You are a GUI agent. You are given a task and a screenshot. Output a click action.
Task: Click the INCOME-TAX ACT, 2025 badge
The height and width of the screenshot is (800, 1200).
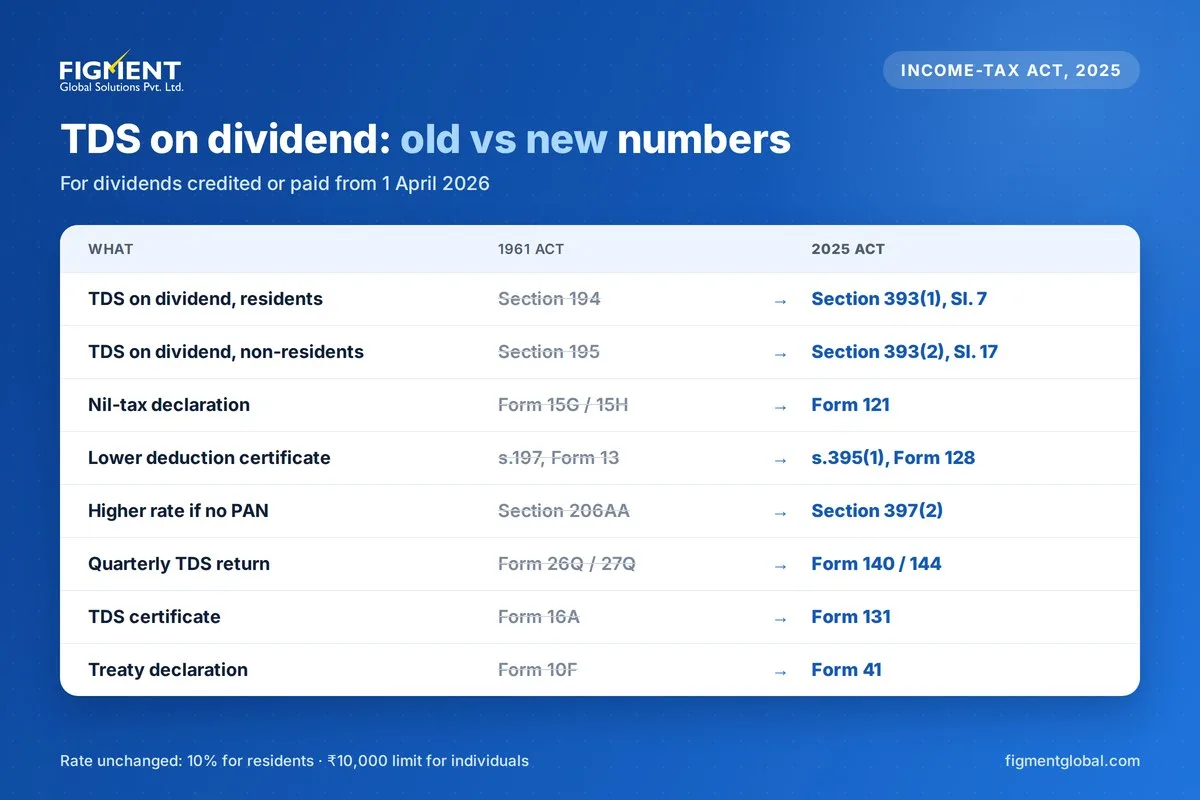point(1011,70)
